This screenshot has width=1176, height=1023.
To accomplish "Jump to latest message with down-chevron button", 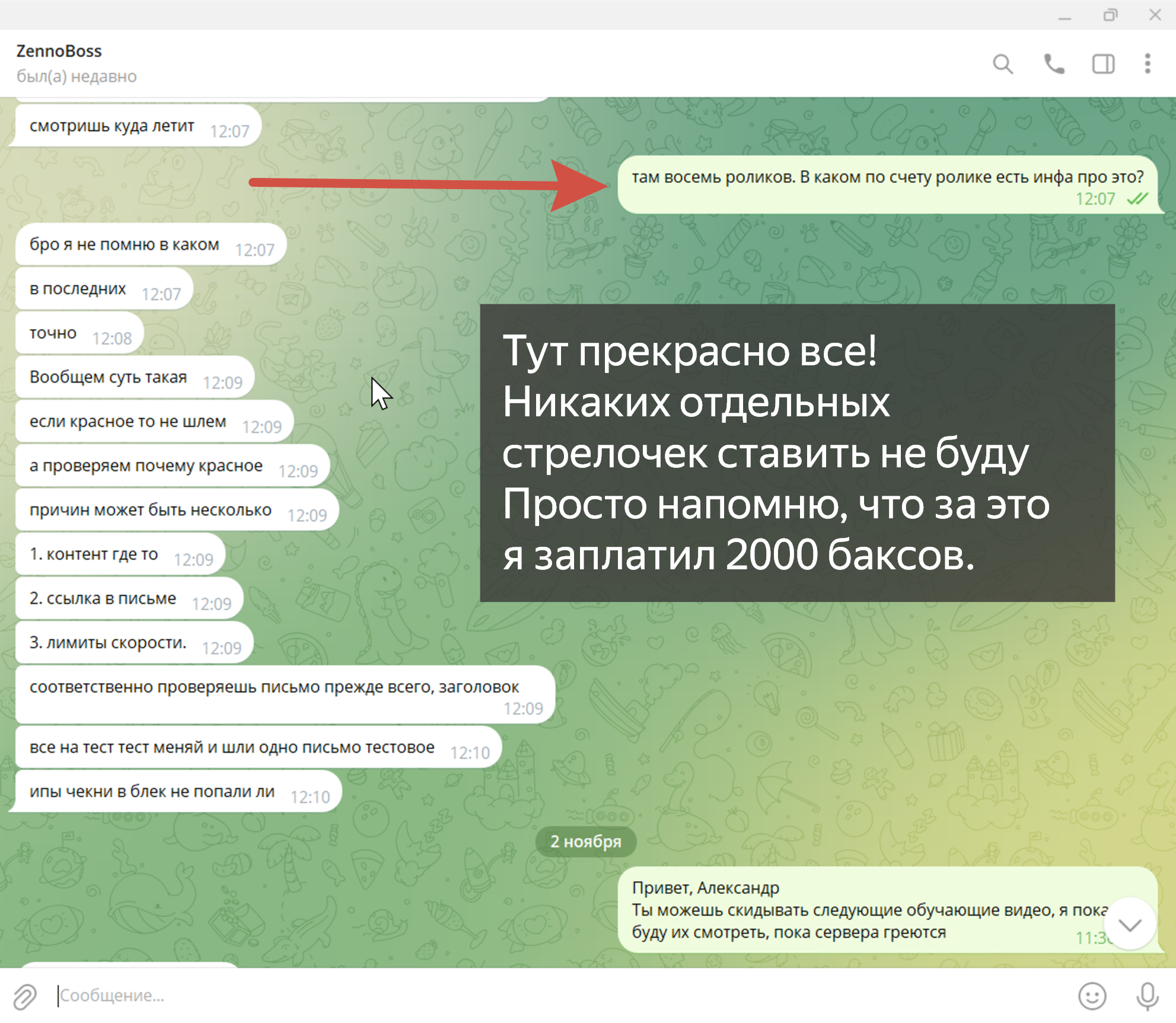I will pos(1130,925).
